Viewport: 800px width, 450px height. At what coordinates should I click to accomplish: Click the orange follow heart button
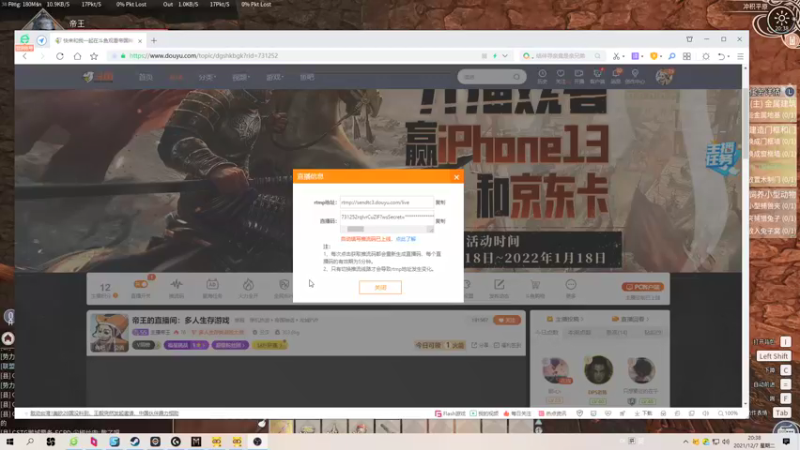pyautogui.click(x=507, y=320)
